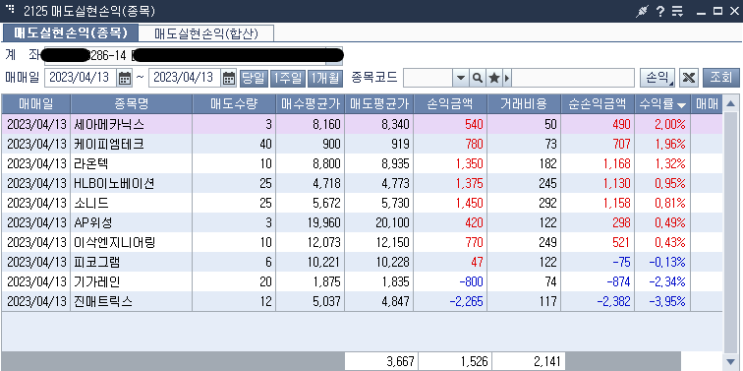Select the 소니드 row
Screen dimensions: 743x371
pos(362,203)
